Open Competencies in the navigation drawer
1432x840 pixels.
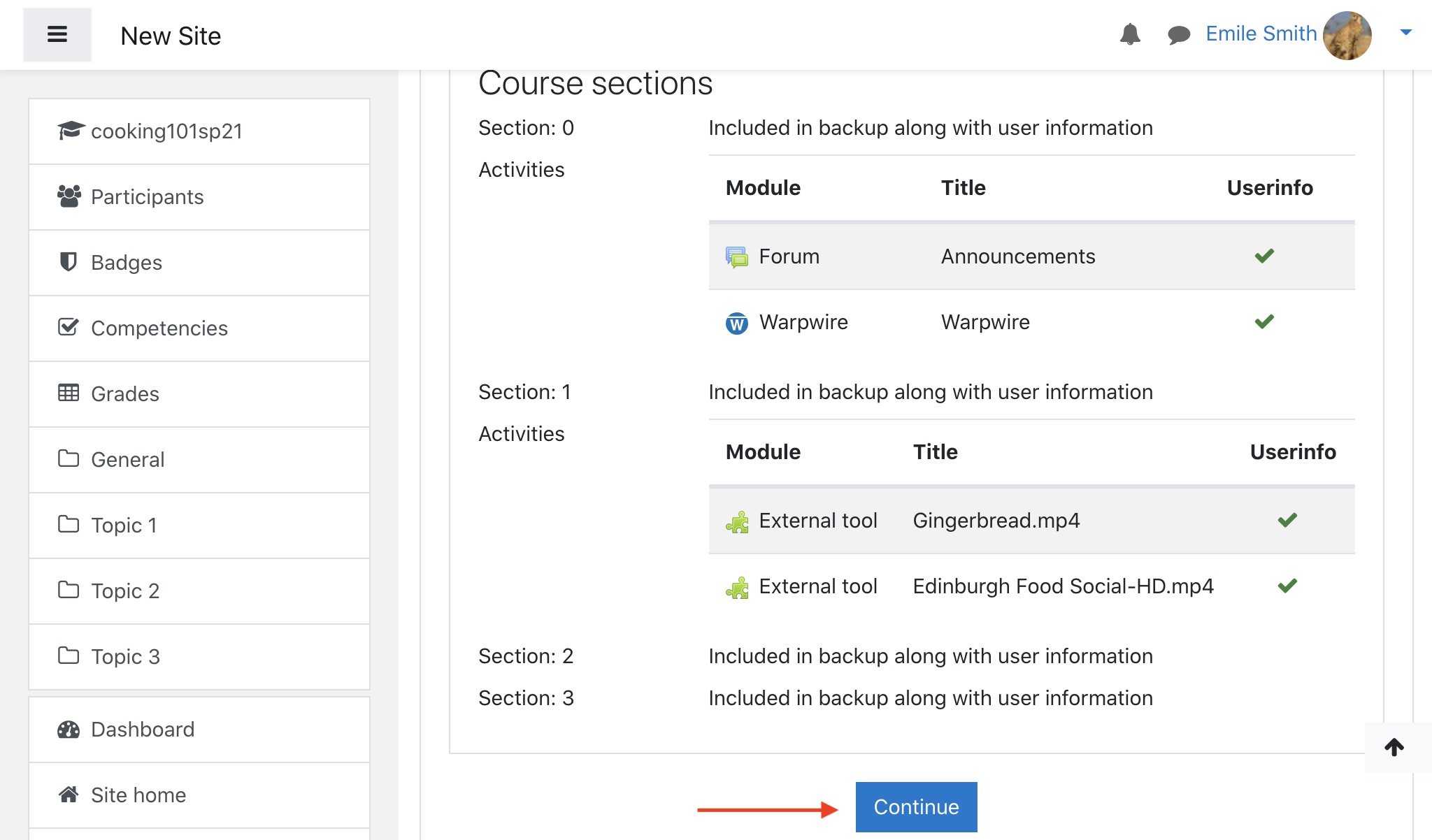coord(159,328)
